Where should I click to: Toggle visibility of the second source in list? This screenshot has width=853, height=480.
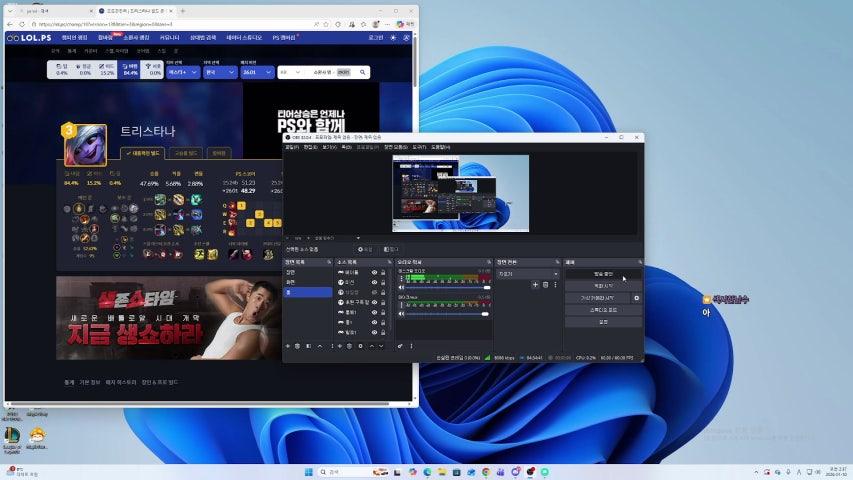click(x=375, y=282)
